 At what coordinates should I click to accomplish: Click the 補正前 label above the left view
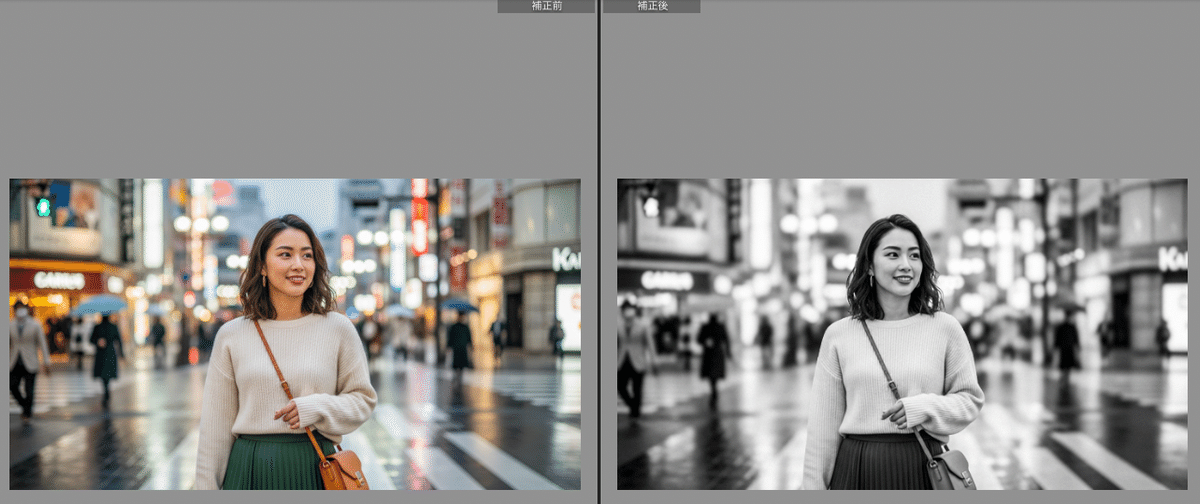pyautogui.click(x=546, y=6)
